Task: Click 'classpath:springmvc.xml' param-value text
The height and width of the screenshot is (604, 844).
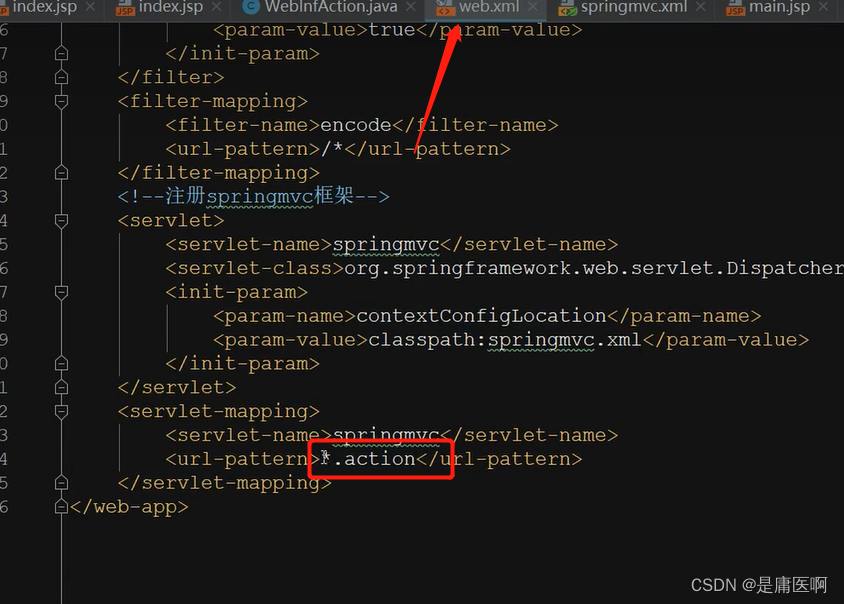Action: click(x=505, y=340)
